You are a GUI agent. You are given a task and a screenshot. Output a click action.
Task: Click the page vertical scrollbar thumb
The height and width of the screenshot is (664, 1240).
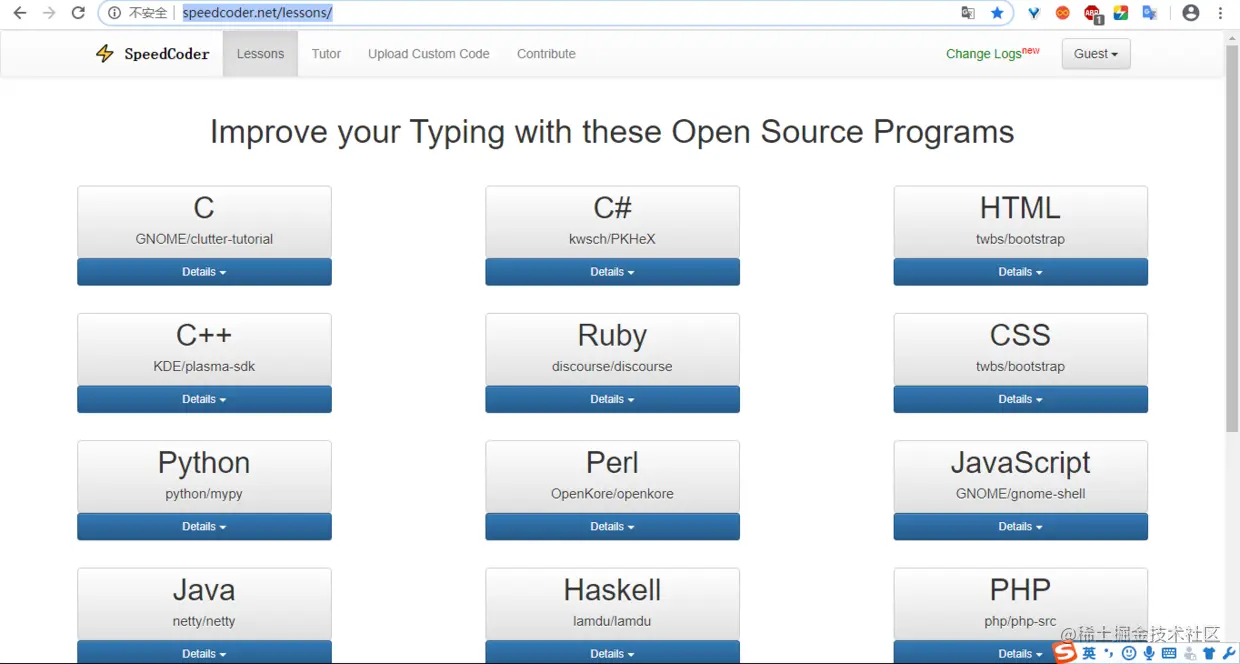pyautogui.click(x=1232, y=238)
